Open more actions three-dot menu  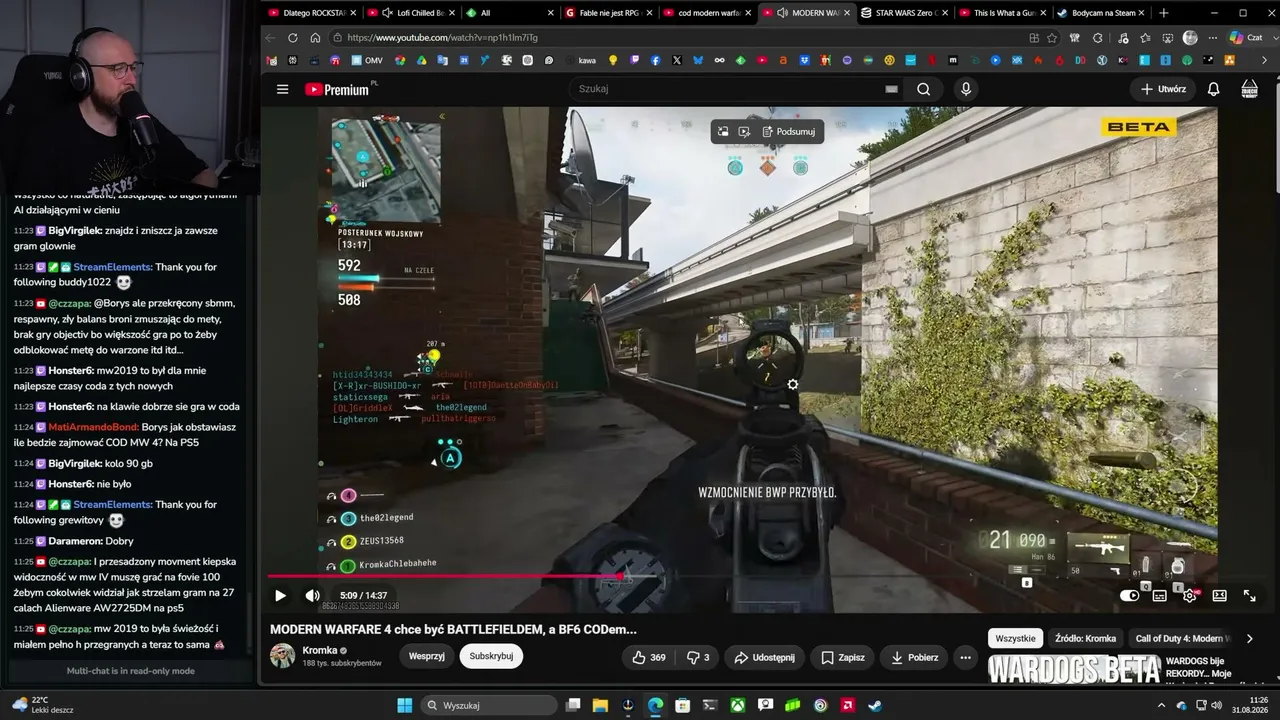[x=965, y=657]
